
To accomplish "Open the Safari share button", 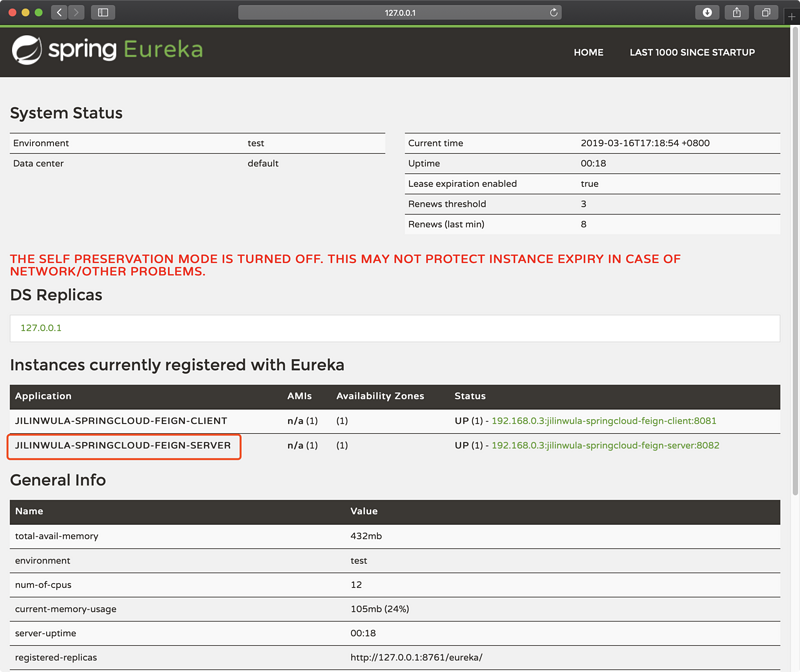I will point(737,12).
